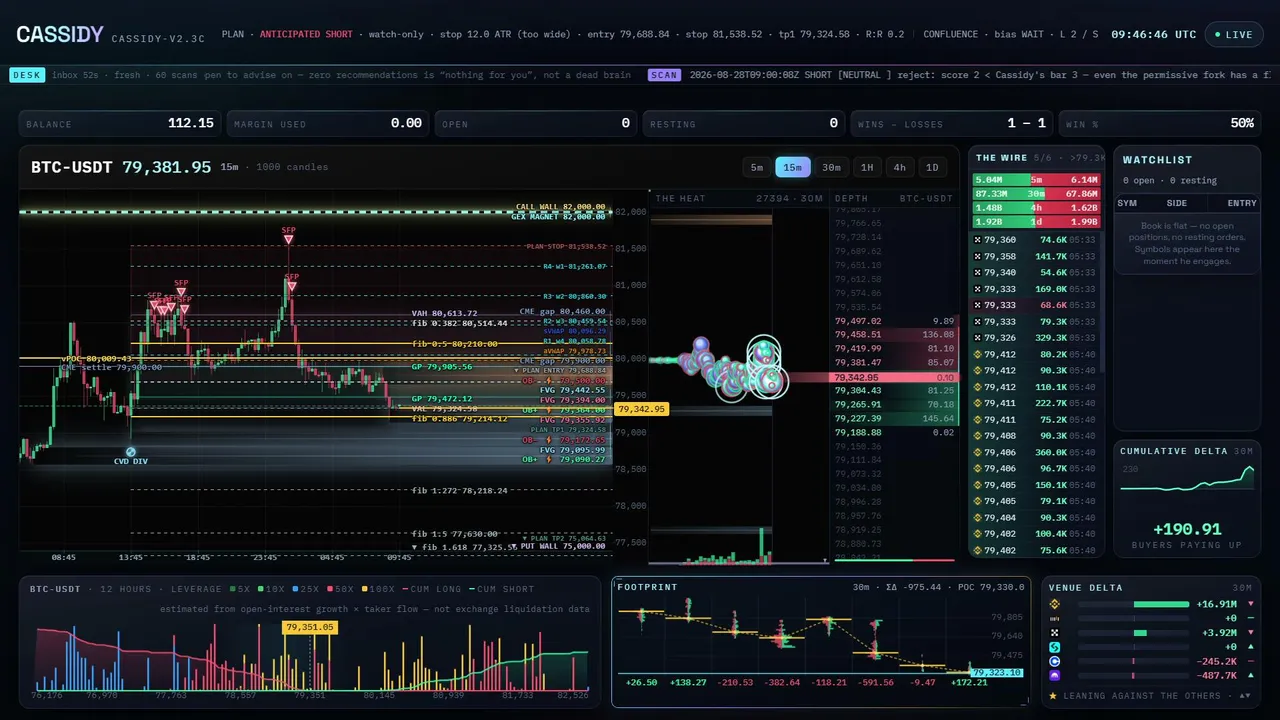1280x720 pixels.
Task: Click the lightning icon on OB+ 79,364.00 label
Action: point(547,410)
